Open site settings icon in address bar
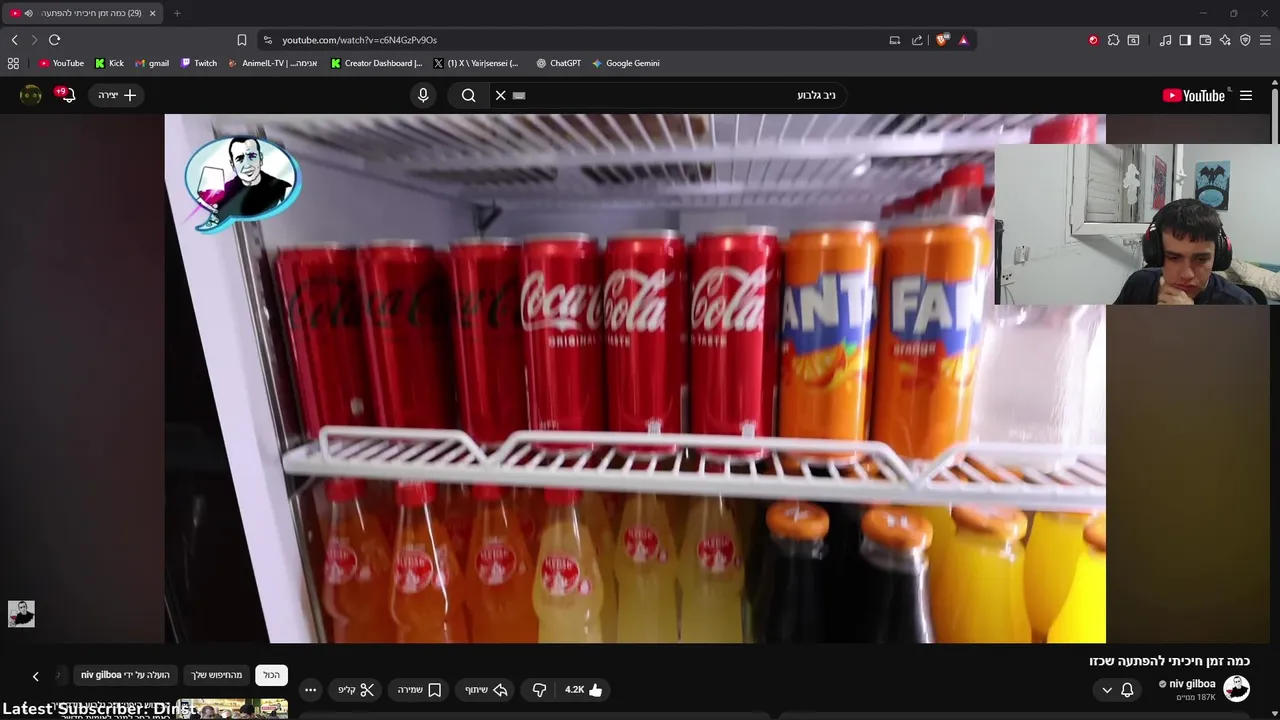The image size is (1280, 720). coord(267,40)
